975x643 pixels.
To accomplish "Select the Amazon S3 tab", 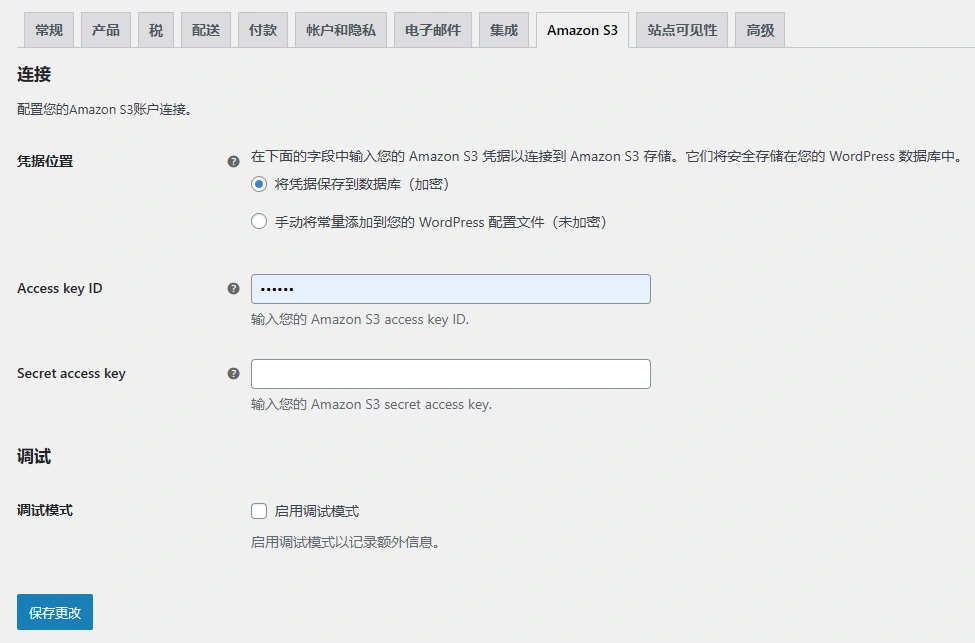I will point(581,30).
